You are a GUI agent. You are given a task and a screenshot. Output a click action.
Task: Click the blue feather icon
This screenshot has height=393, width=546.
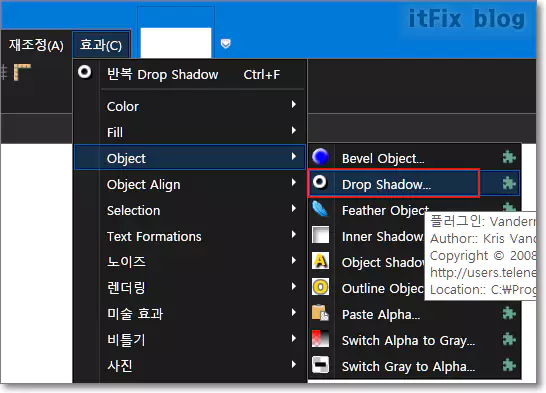(x=320, y=209)
